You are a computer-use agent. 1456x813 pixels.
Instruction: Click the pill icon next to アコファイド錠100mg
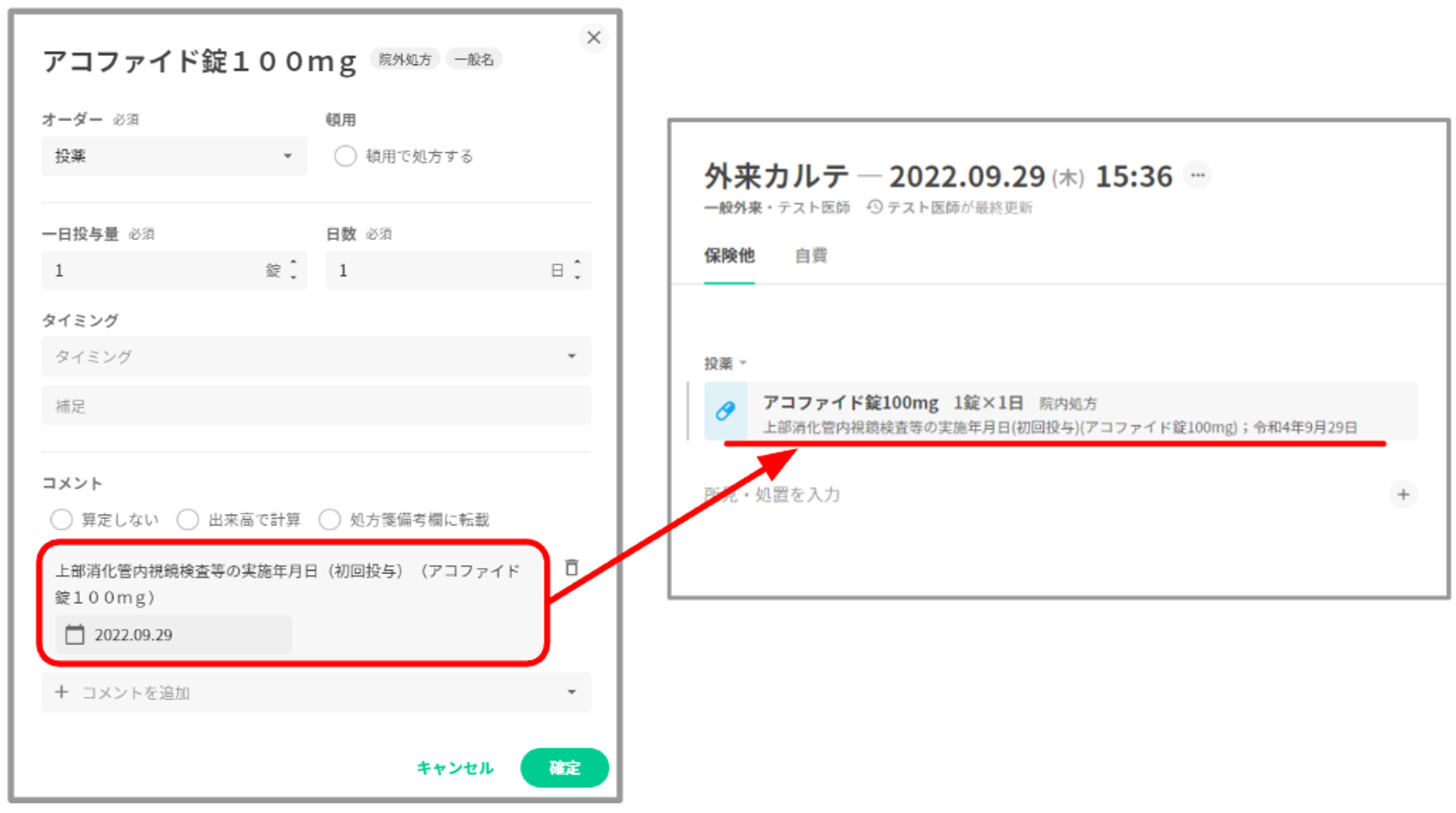725,411
